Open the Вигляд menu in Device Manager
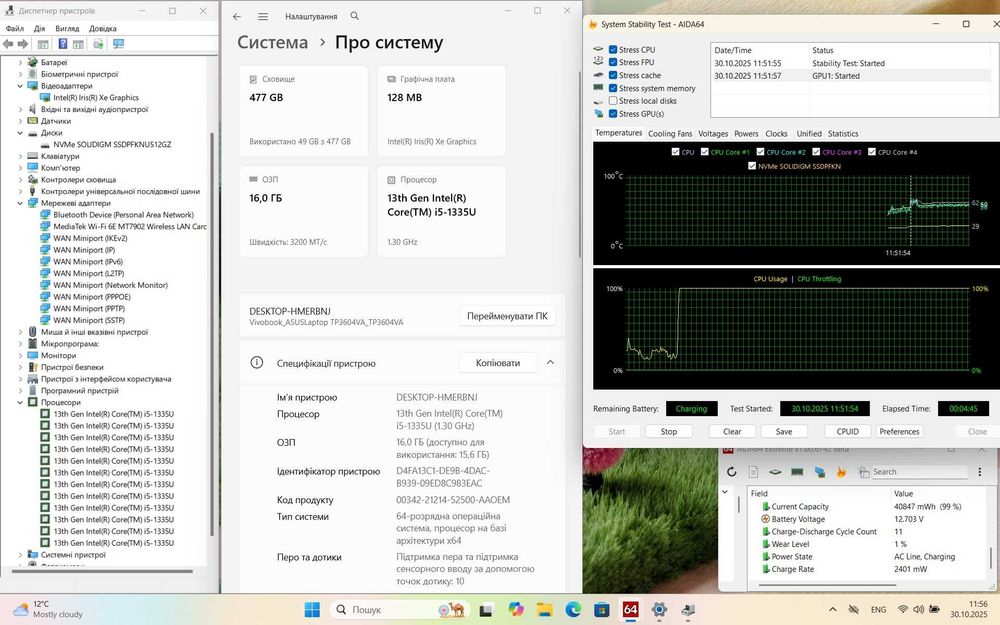Viewport: 1000px width, 625px height. [x=67, y=29]
